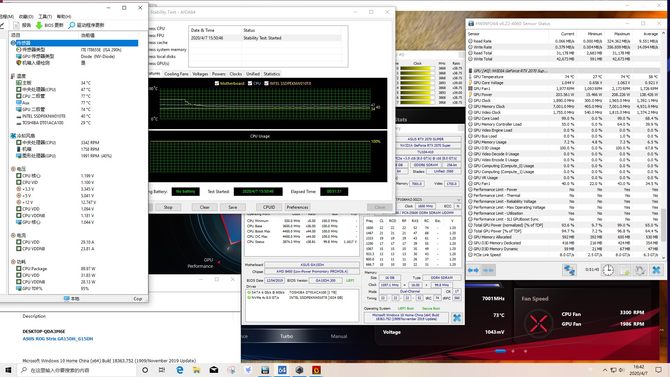Click the Windows Start button

8,370
